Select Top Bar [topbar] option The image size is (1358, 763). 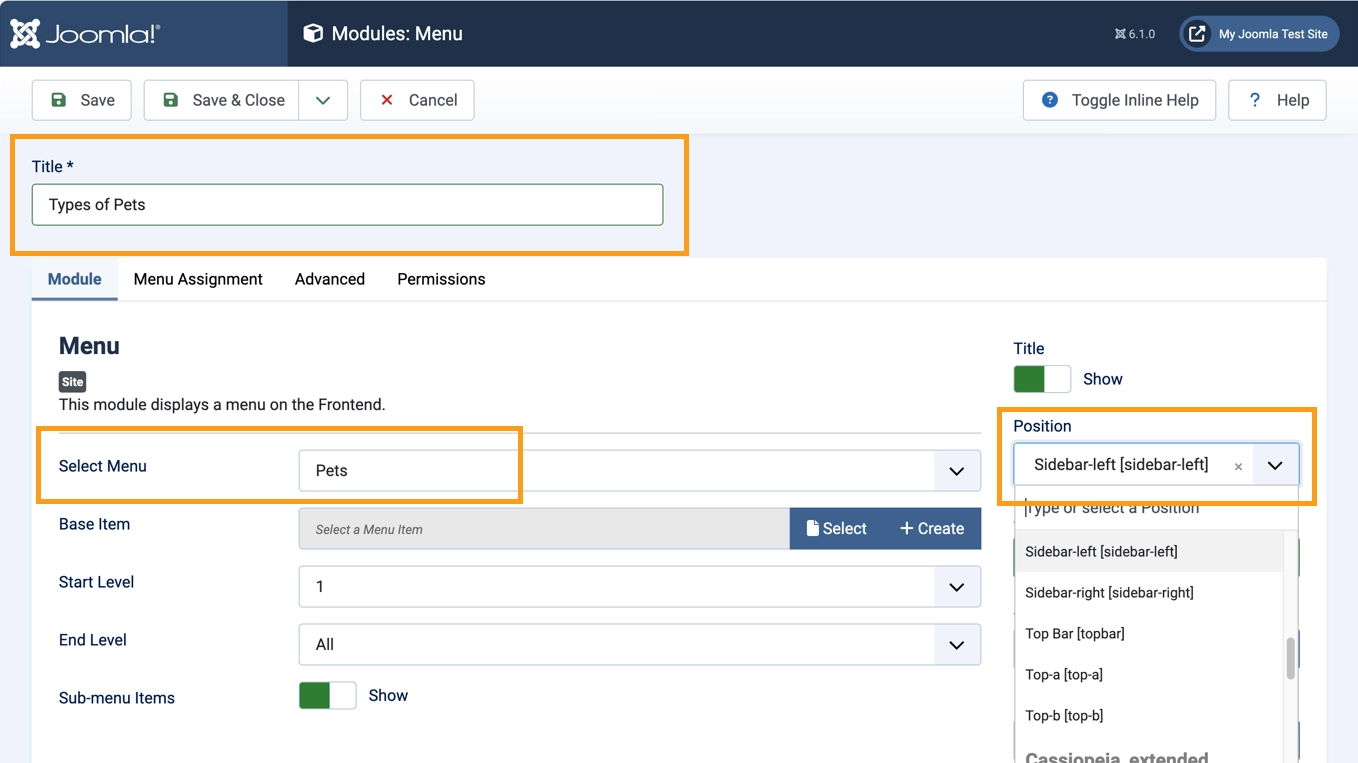click(1149, 633)
